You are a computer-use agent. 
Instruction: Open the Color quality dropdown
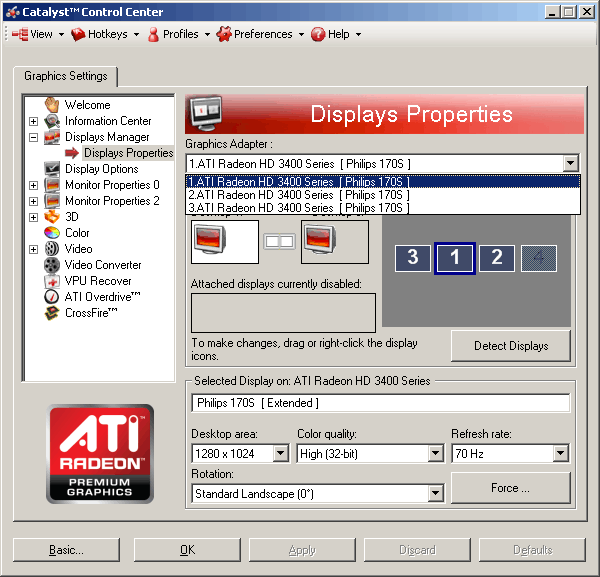tap(435, 453)
